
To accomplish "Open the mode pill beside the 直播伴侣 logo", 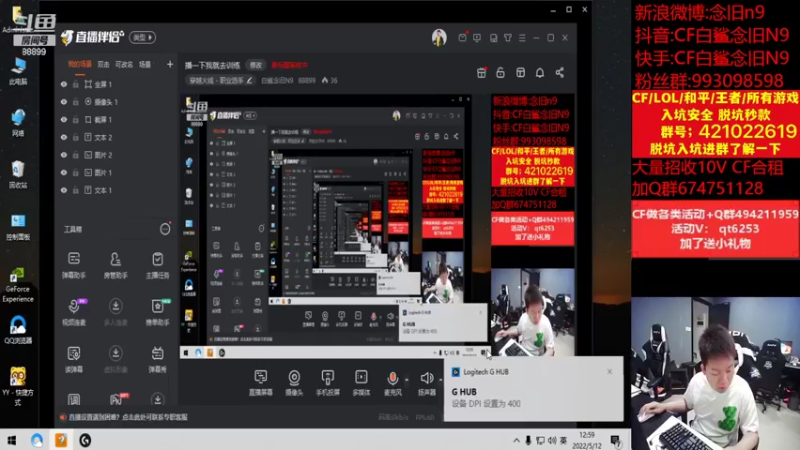I will pos(142,37).
